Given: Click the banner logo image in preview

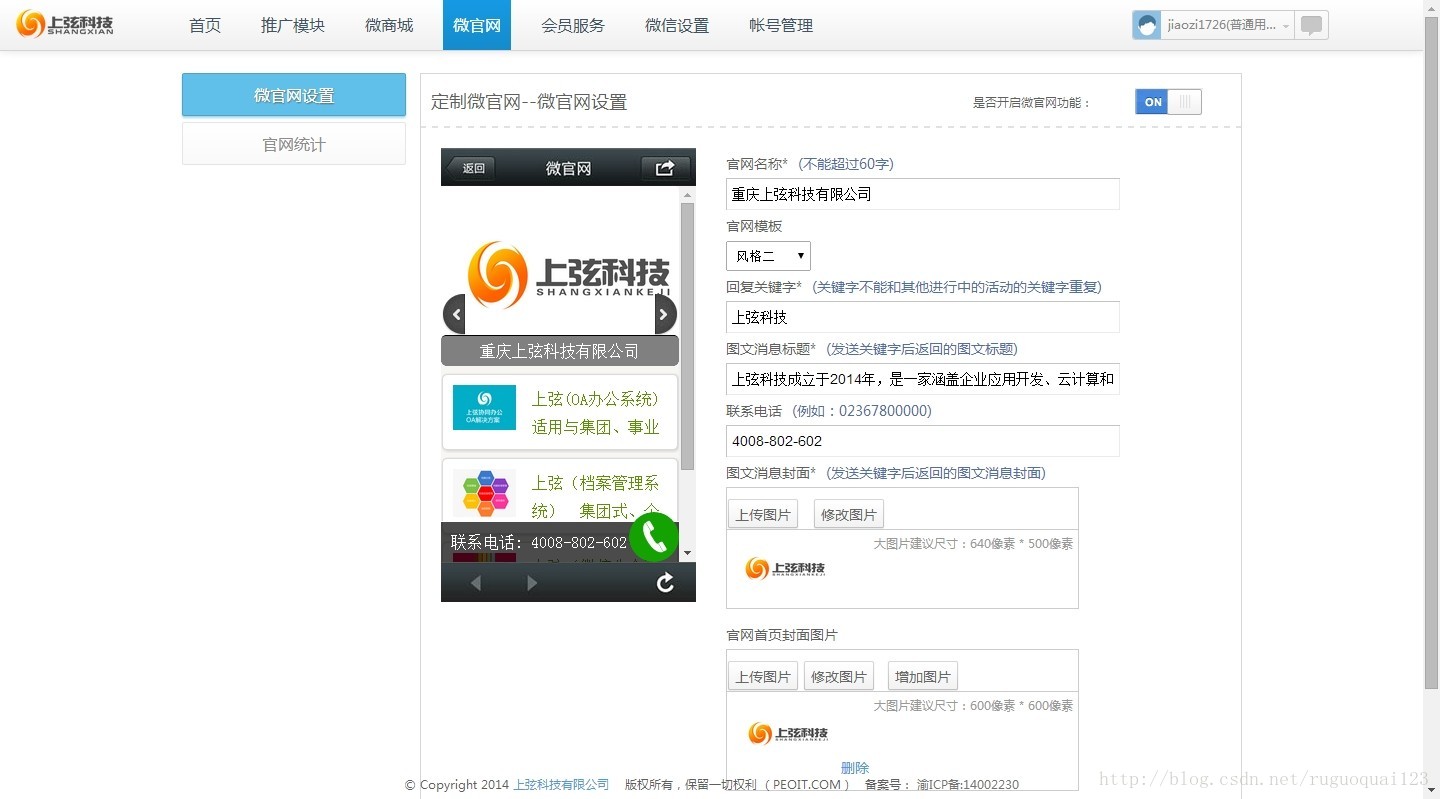Looking at the screenshot, I should pos(568,274).
